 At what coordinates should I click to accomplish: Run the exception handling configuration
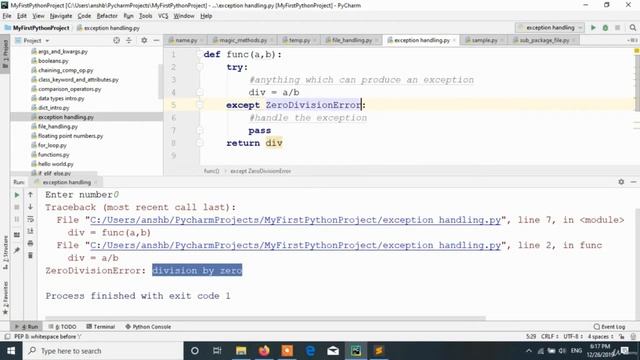click(593, 28)
